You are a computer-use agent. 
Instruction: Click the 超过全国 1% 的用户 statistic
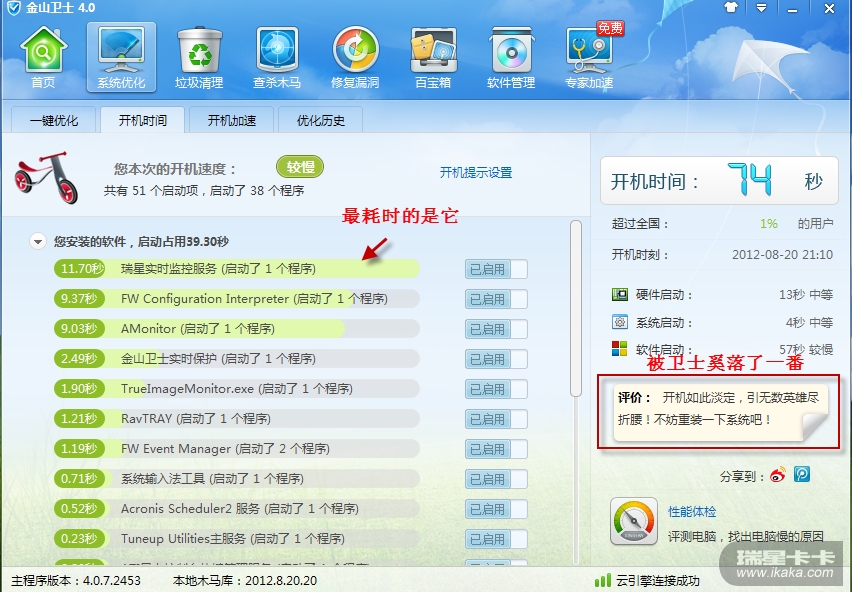(x=722, y=224)
